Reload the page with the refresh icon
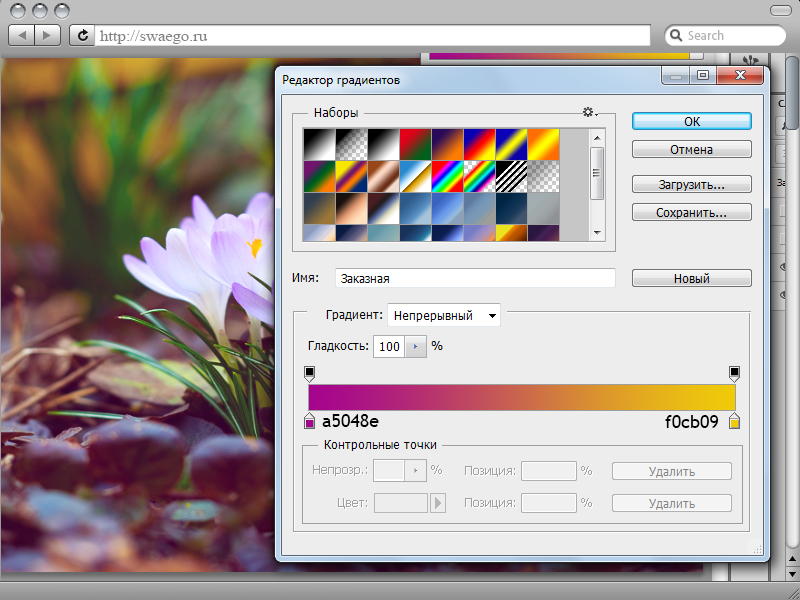The height and width of the screenshot is (600, 800). (x=82, y=35)
